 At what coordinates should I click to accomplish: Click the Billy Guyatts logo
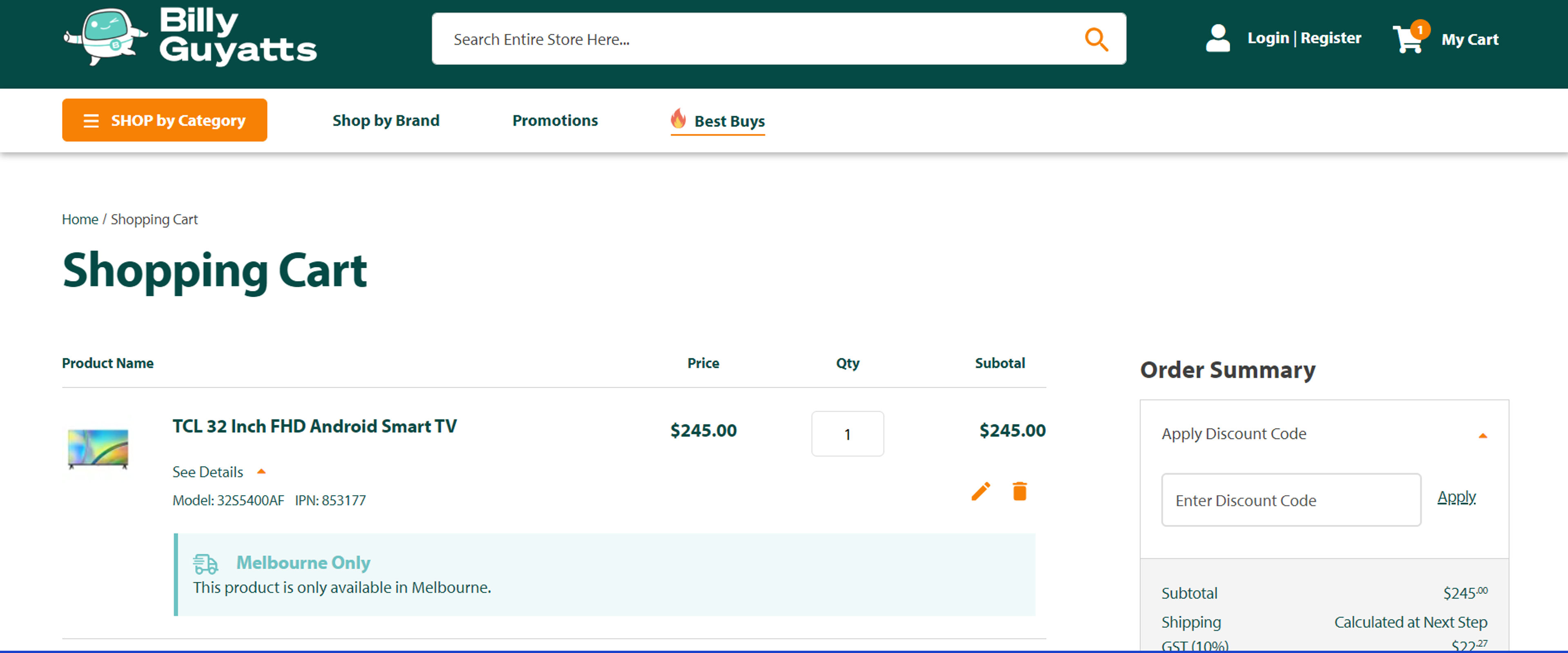tap(191, 37)
